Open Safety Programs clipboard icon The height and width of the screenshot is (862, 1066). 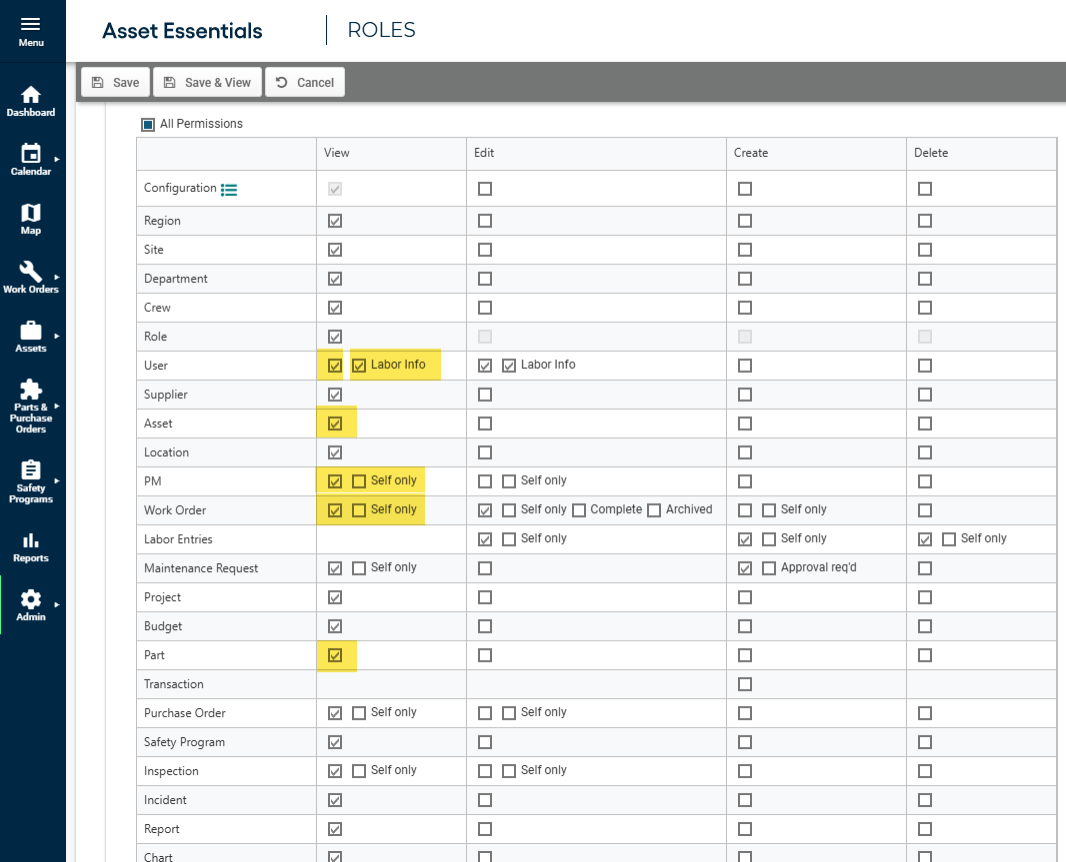(31, 470)
